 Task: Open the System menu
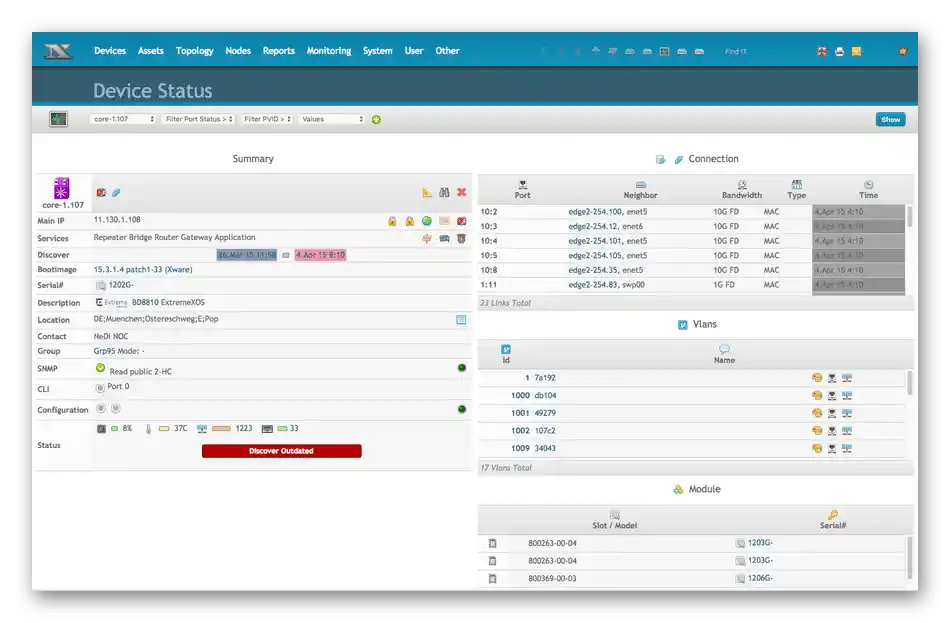[x=377, y=51]
